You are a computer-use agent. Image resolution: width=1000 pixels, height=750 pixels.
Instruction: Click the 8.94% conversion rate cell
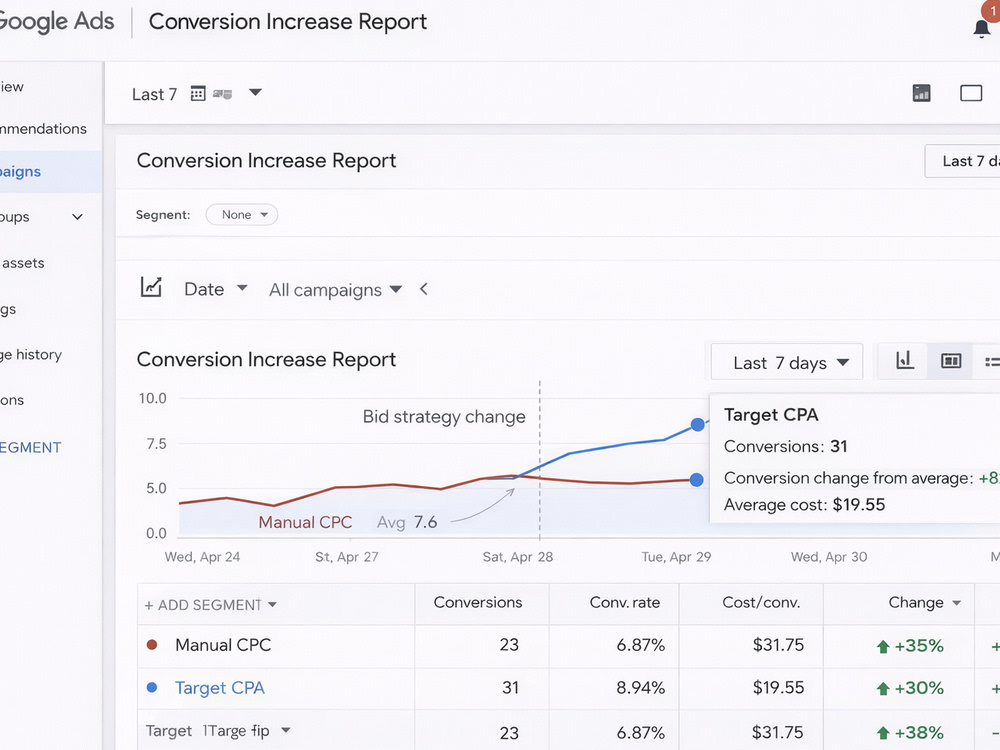640,688
